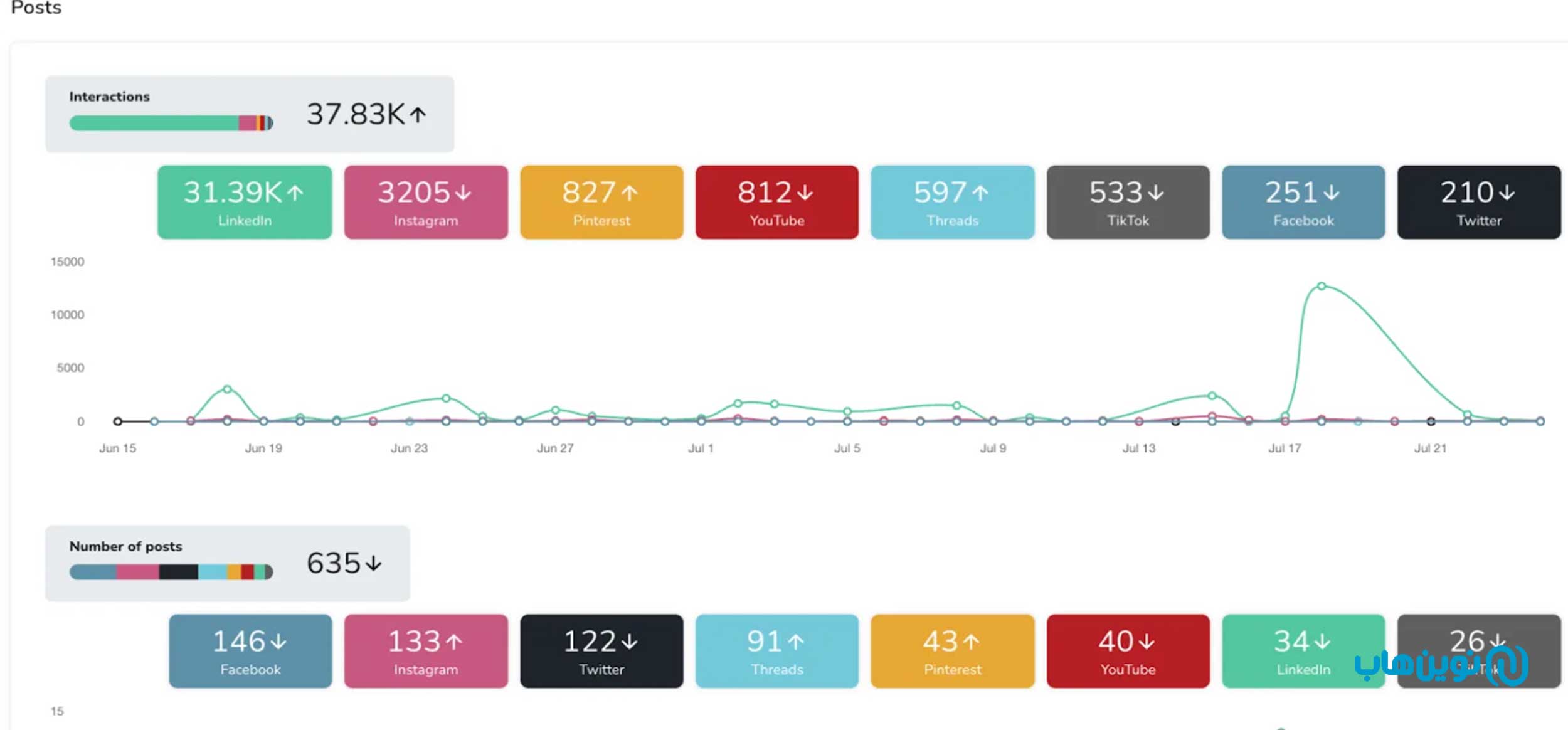
Task: Click Pinterest posts tile 43
Action: pos(952,651)
